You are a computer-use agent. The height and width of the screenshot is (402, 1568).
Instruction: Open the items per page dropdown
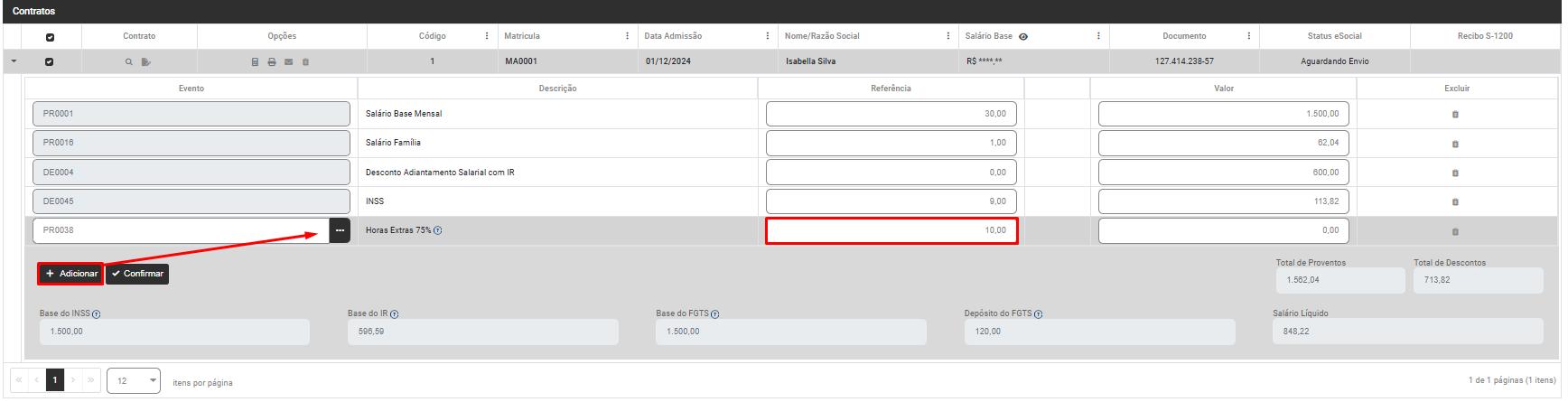[x=134, y=380]
